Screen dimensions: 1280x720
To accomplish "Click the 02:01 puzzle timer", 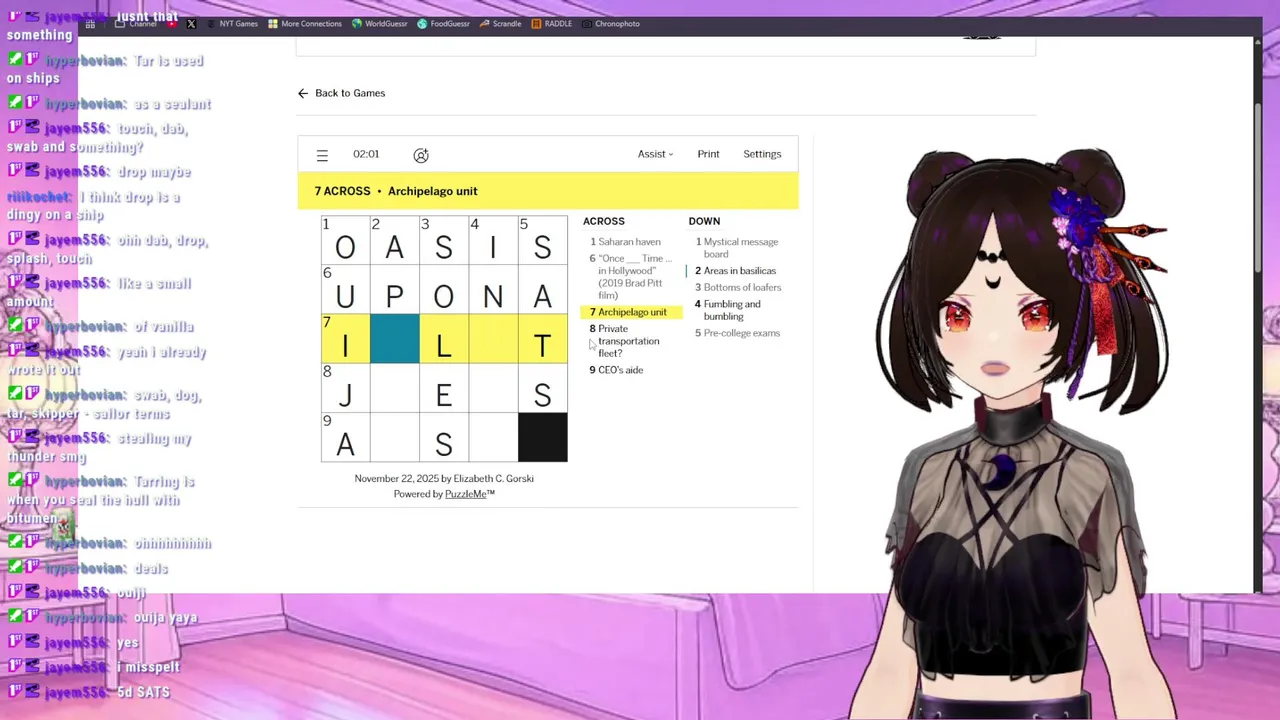I will click(366, 154).
